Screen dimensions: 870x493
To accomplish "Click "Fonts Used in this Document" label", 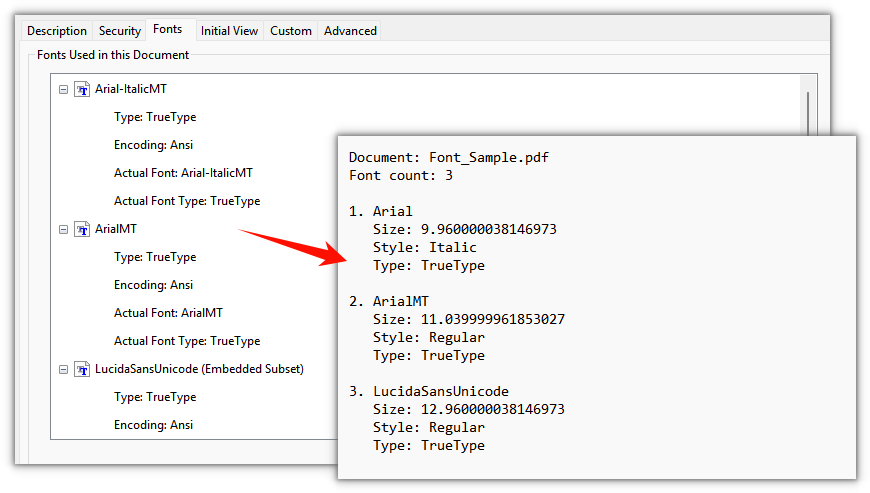I will (x=113, y=55).
